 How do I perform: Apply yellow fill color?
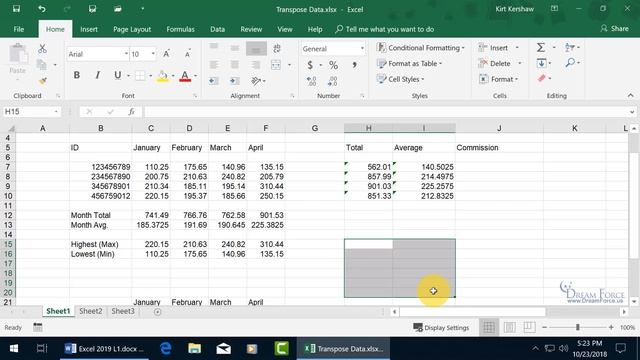coord(162,76)
